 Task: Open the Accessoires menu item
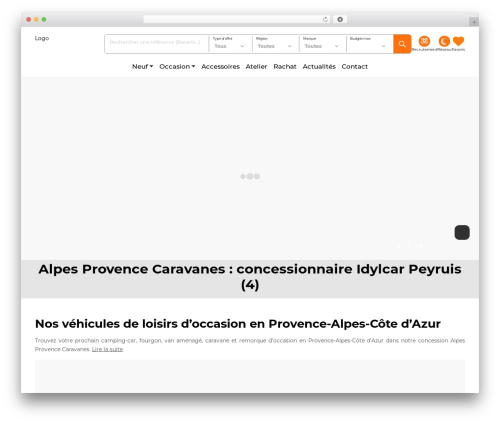click(x=220, y=67)
